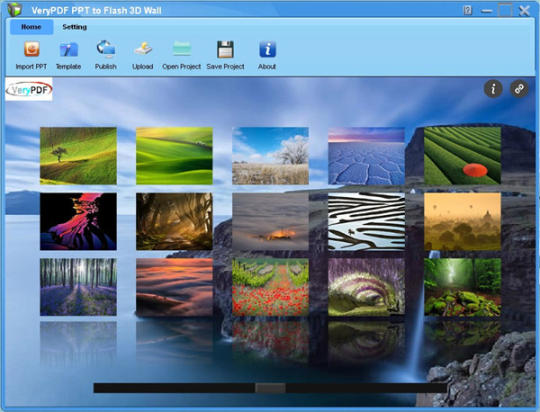Click the 3D wall scrollbar handle
Screen dimensions: 540x412
(x=270, y=388)
